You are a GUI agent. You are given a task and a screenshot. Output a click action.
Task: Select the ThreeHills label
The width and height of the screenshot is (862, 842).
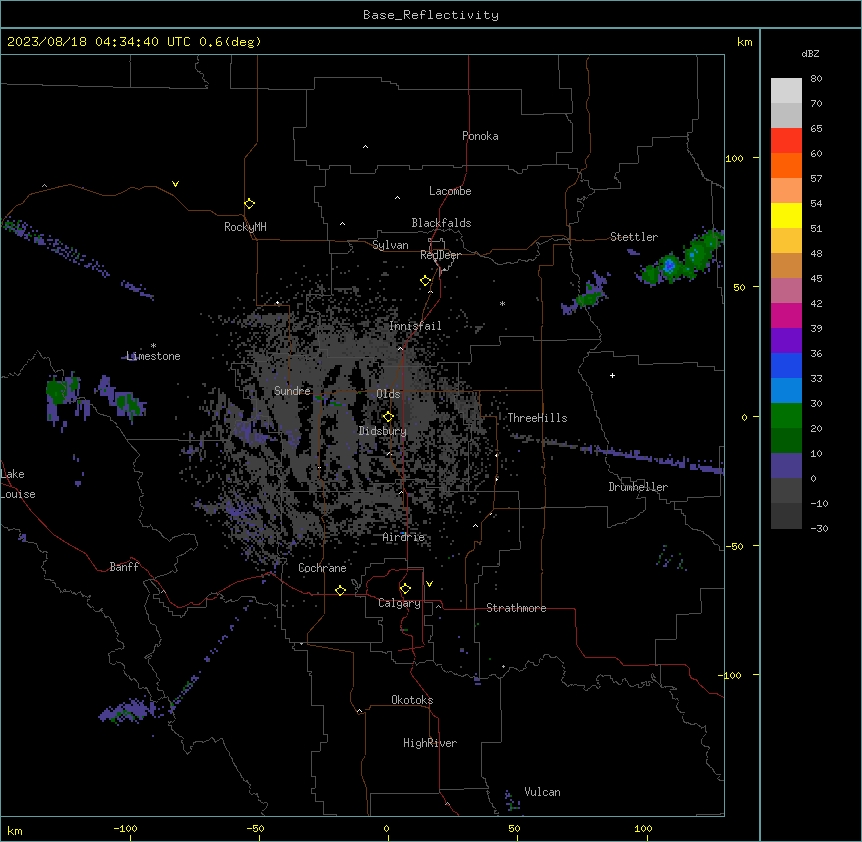pos(537,418)
